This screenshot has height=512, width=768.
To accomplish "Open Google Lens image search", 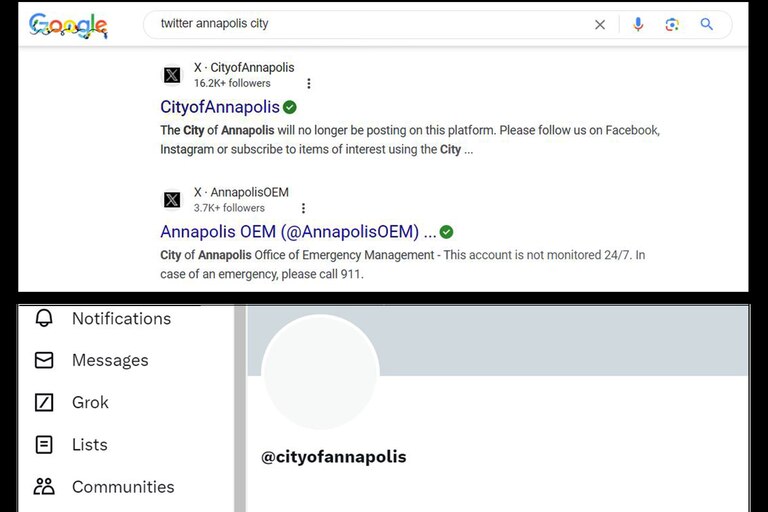I will pyautogui.click(x=672, y=24).
